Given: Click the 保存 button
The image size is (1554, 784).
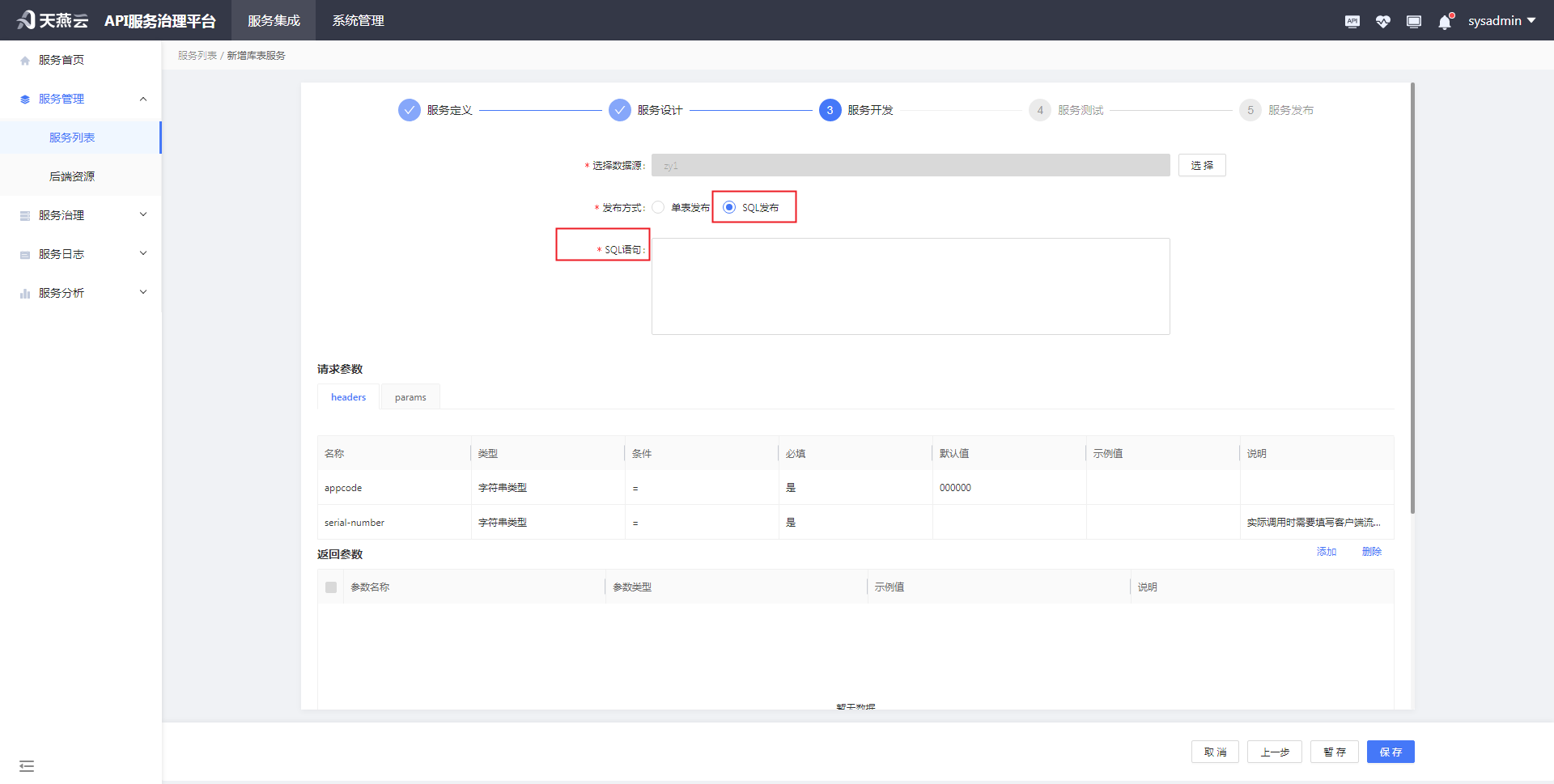Looking at the screenshot, I should pos(1390,752).
